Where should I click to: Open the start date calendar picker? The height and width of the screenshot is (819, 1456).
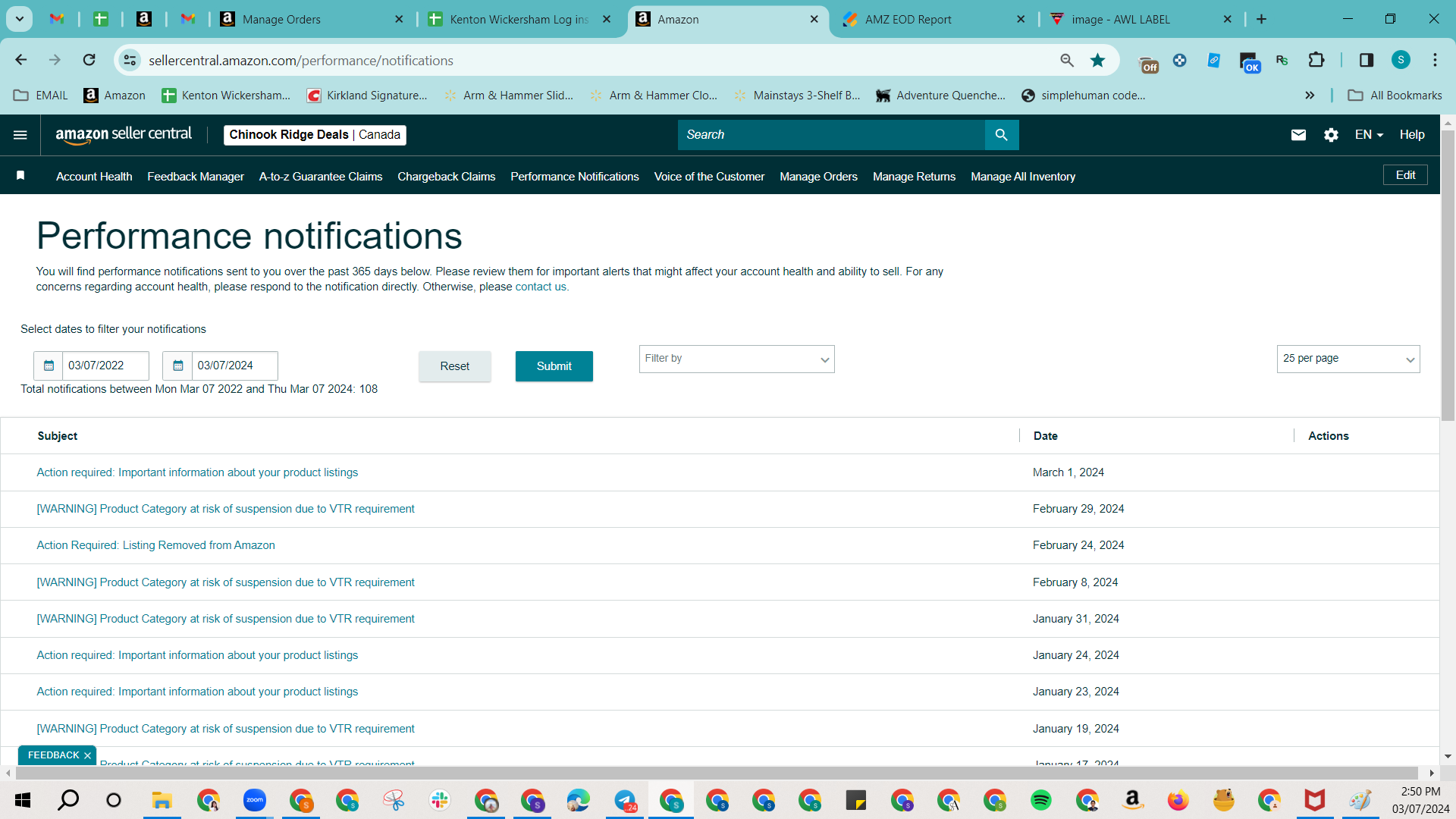click(x=49, y=366)
